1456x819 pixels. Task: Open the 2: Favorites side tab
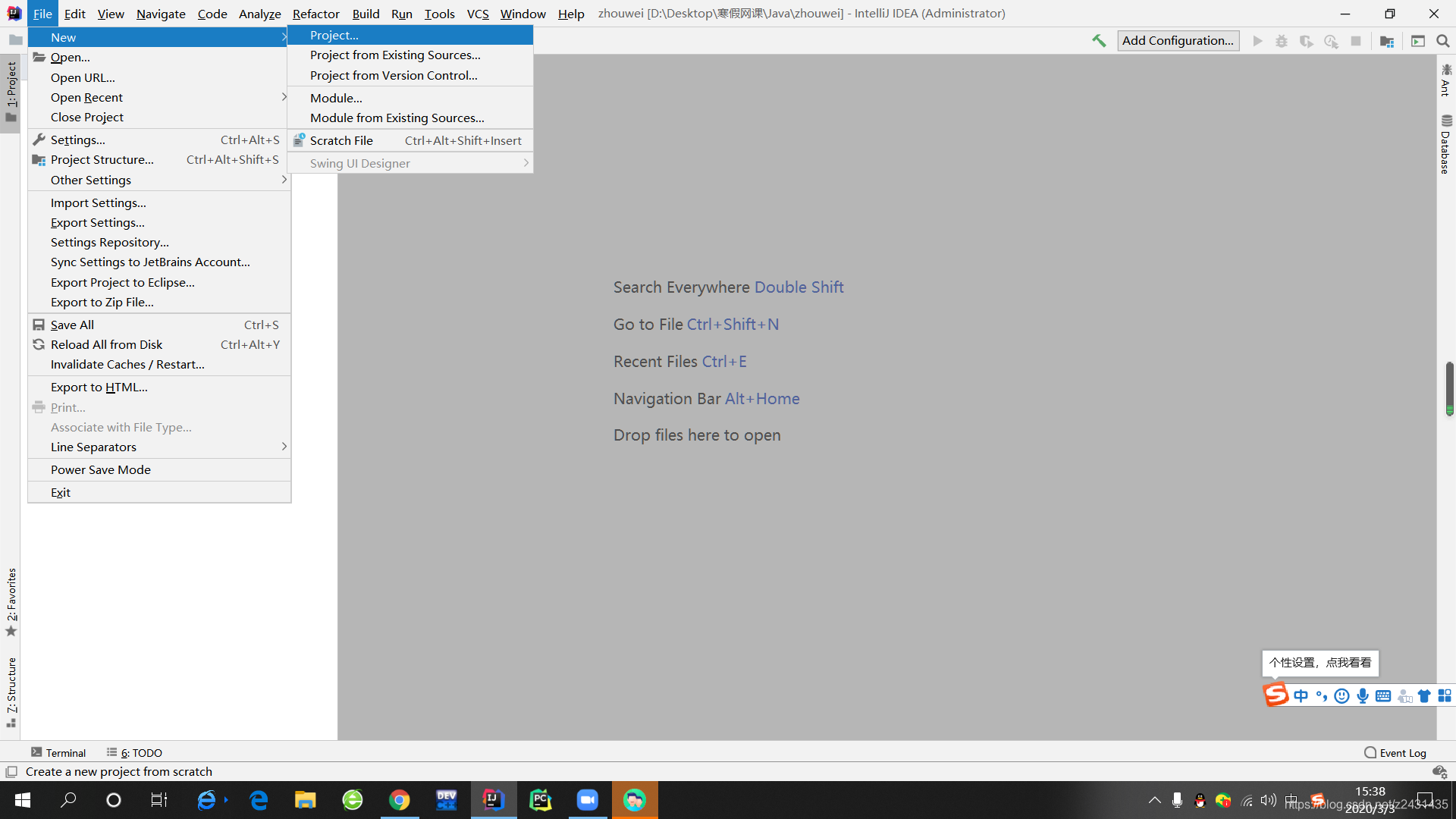[x=11, y=603]
